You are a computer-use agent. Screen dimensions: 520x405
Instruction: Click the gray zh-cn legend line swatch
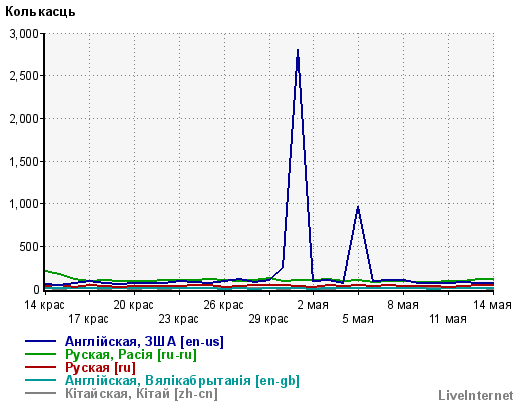[40, 393]
